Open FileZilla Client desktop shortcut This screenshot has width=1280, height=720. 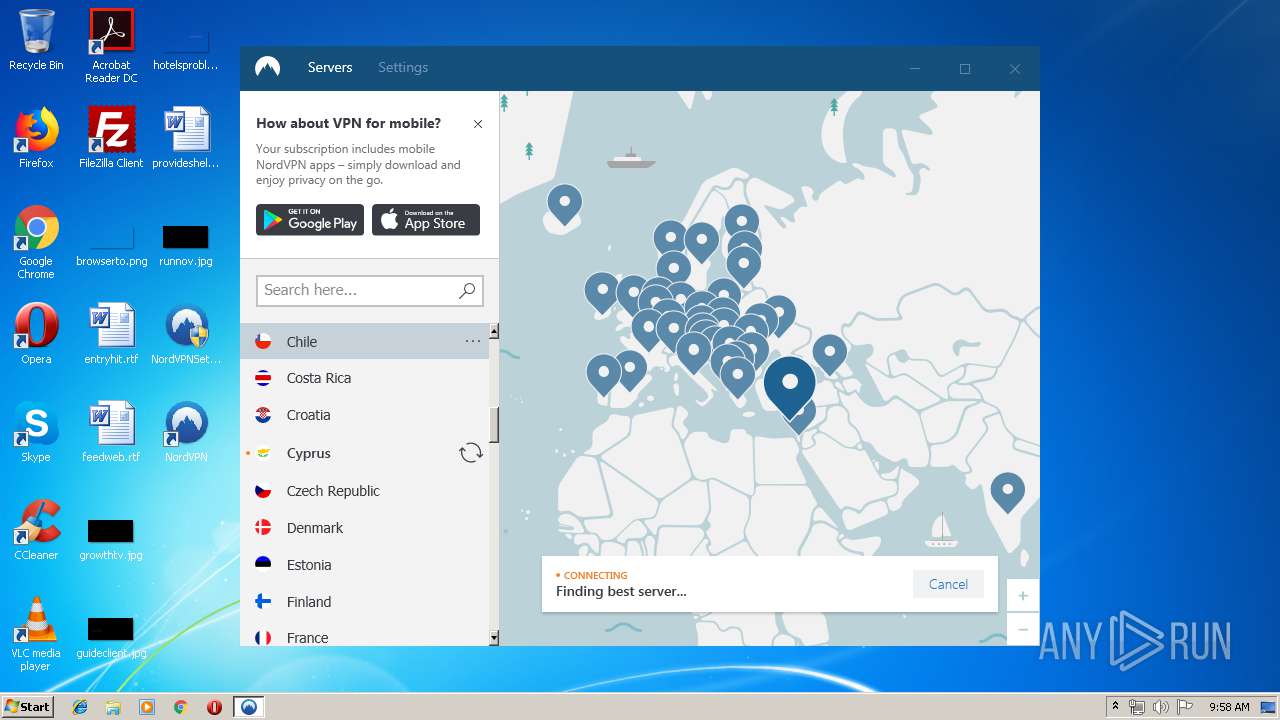(111, 138)
